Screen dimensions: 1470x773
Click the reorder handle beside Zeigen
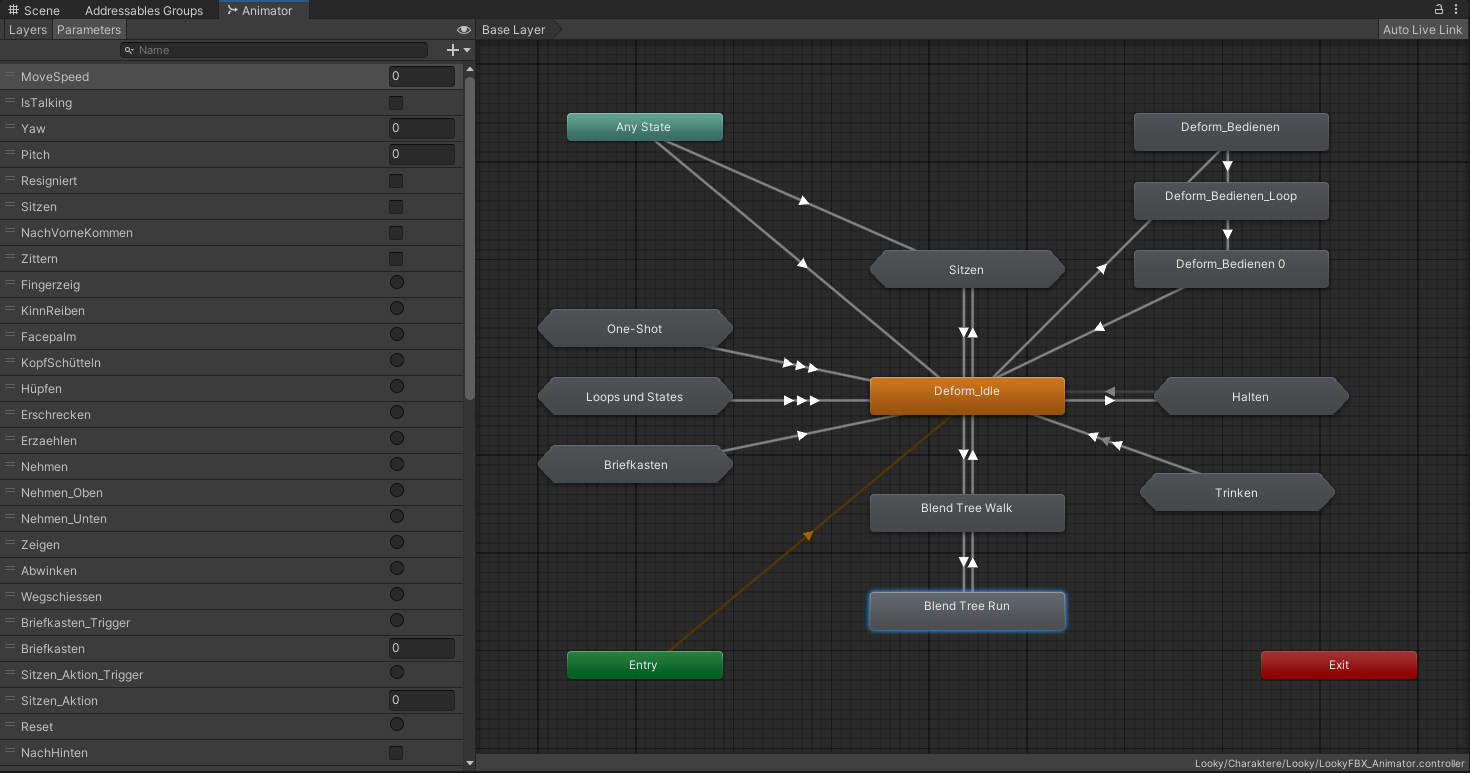(10, 544)
